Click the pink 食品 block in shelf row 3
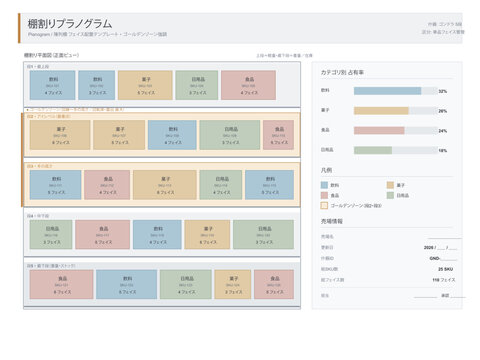This screenshot has height=360, width=480. 107,185
